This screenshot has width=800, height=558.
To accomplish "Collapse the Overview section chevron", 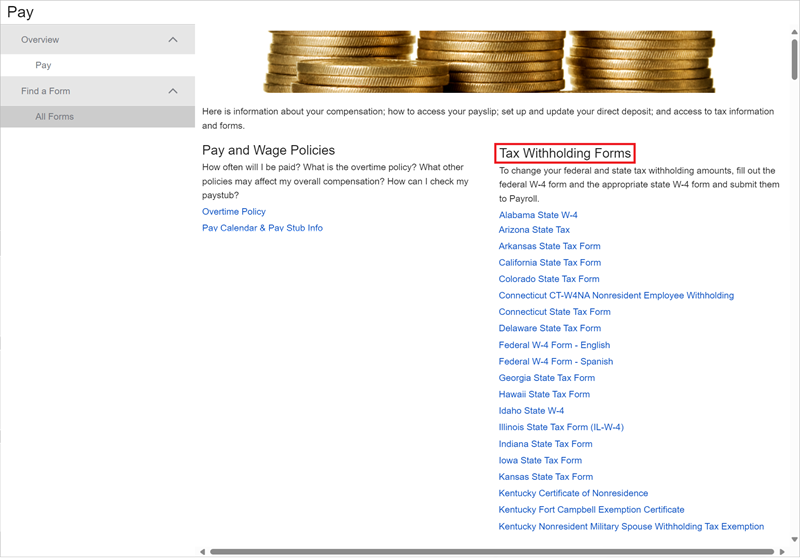I will click(x=173, y=39).
